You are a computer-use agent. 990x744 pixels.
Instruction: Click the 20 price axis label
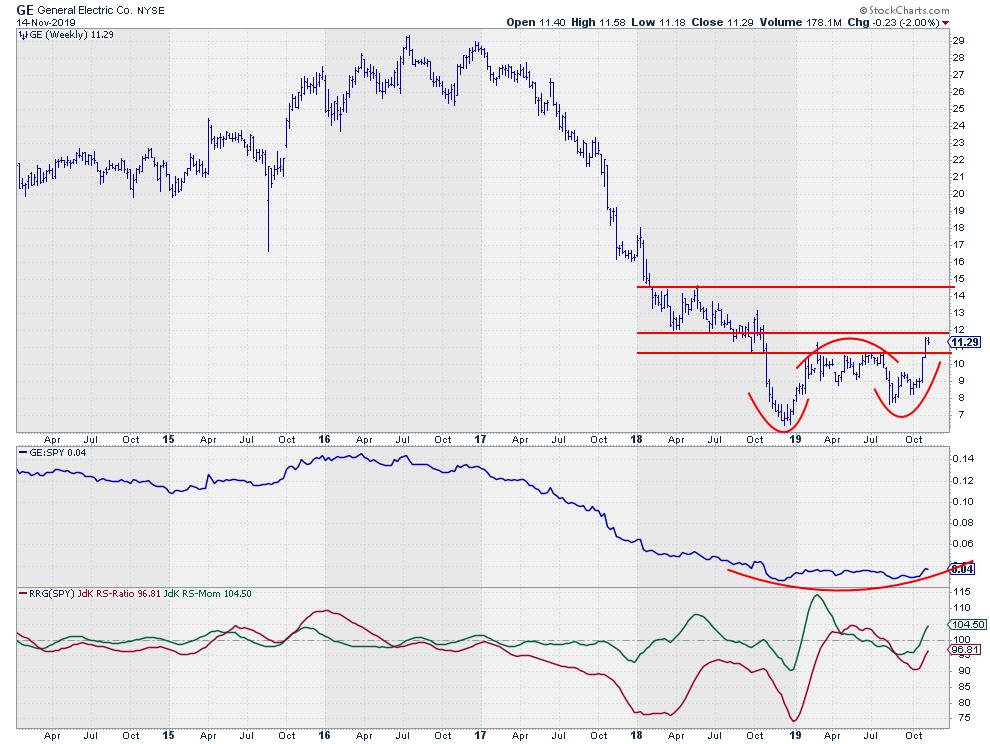pos(958,194)
